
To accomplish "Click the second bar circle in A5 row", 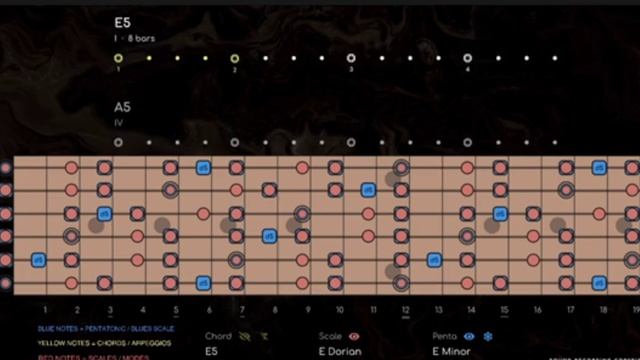I will tap(235, 142).
